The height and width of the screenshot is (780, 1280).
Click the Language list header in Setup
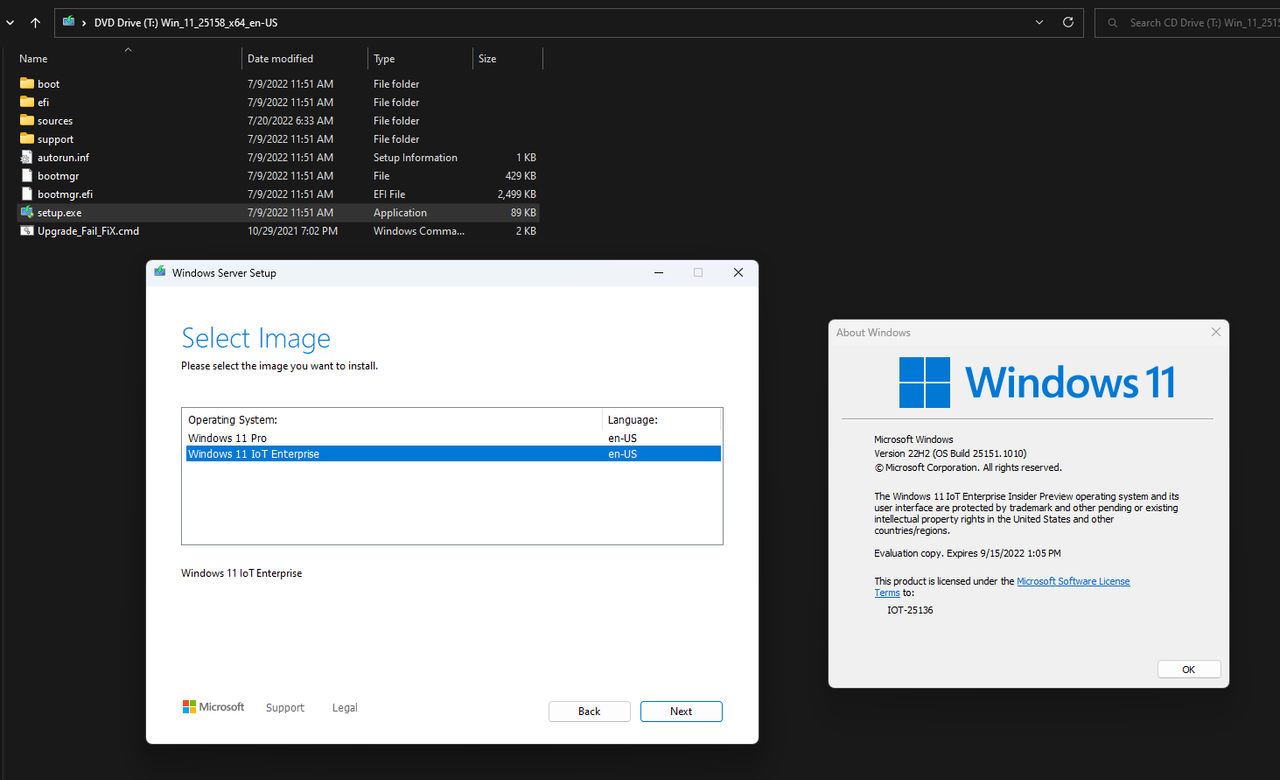click(633, 420)
